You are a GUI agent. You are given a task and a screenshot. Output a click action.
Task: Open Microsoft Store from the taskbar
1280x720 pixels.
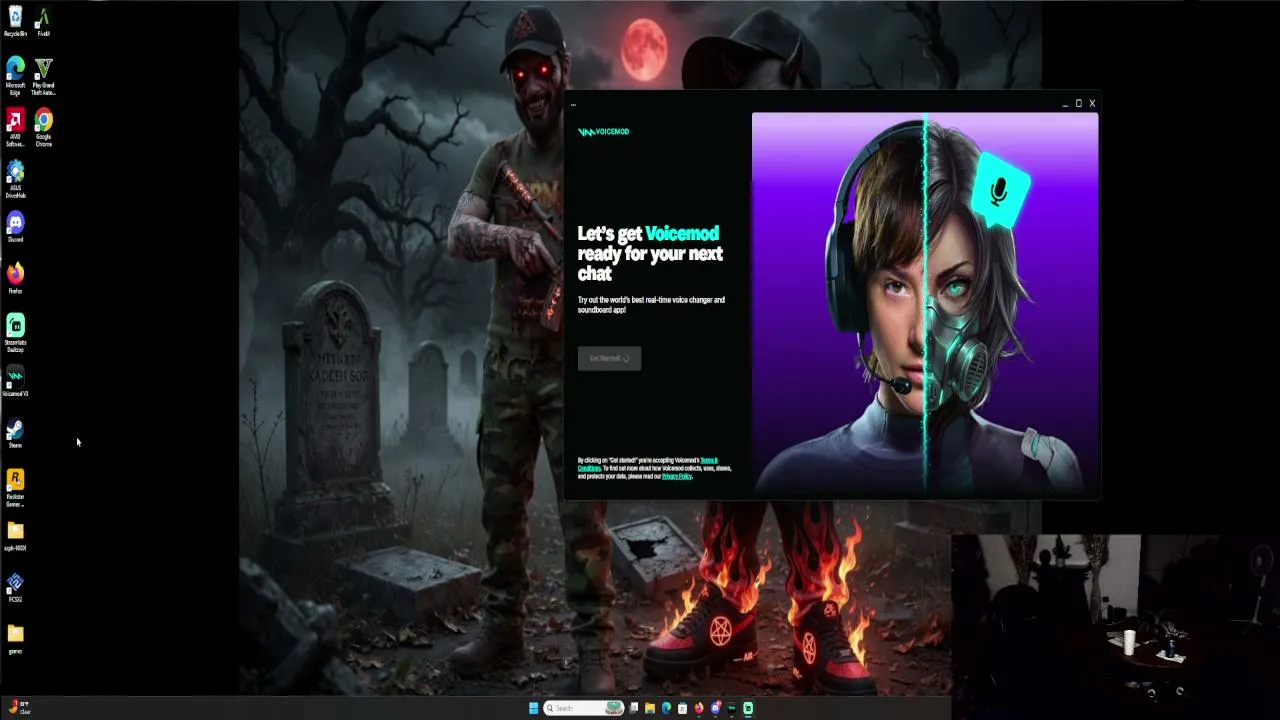(x=682, y=708)
